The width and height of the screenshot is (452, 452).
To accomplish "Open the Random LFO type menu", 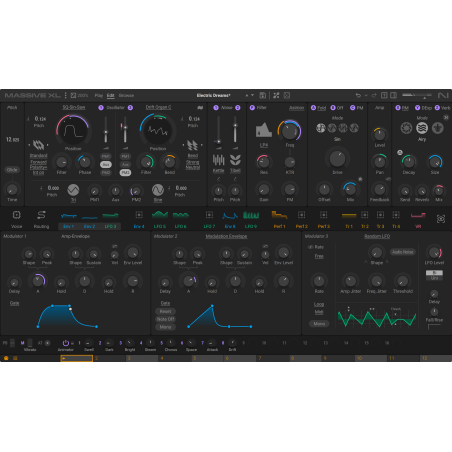I will coord(377,236).
